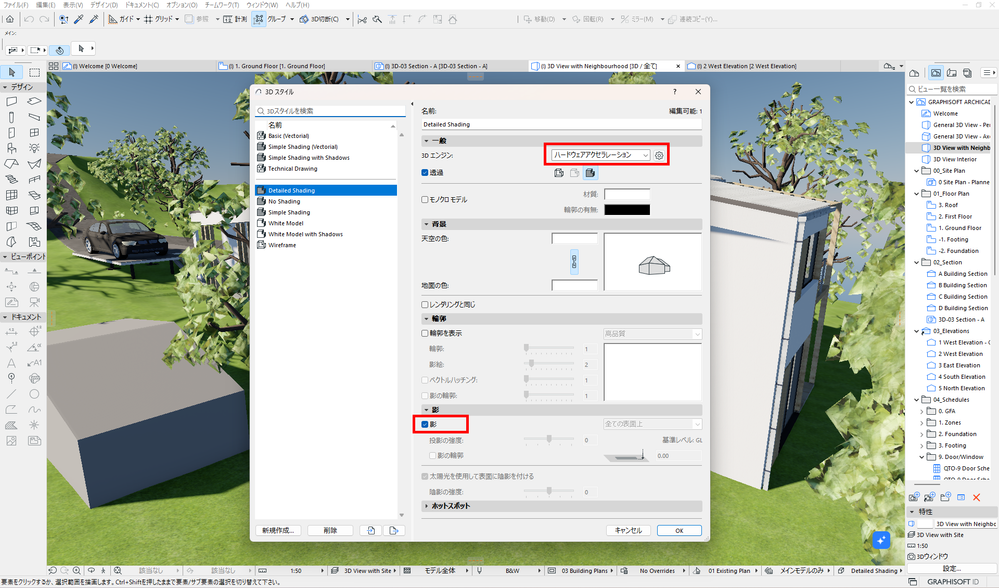999x588 pixels.
Task: Open the tab overview grid icon
Action: point(54,66)
